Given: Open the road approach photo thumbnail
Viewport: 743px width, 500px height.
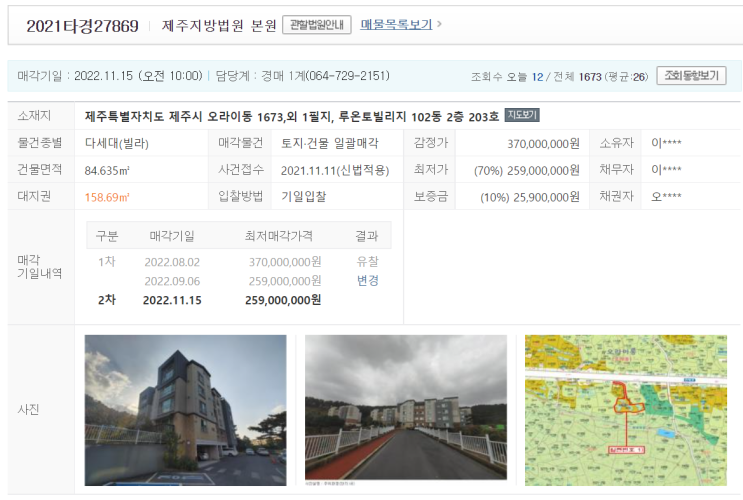Looking at the screenshot, I should (x=406, y=407).
